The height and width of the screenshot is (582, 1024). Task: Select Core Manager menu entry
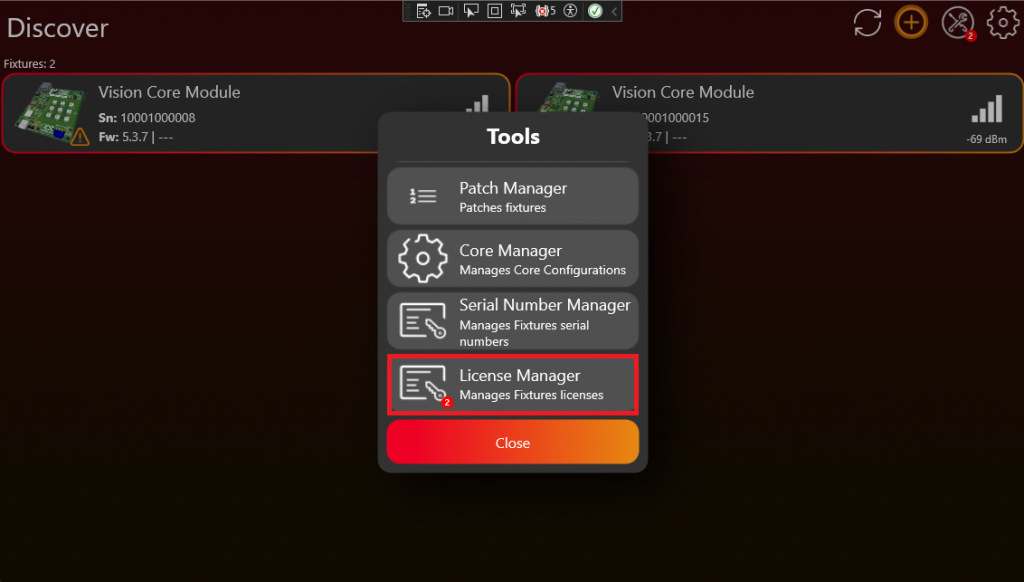tap(512, 259)
